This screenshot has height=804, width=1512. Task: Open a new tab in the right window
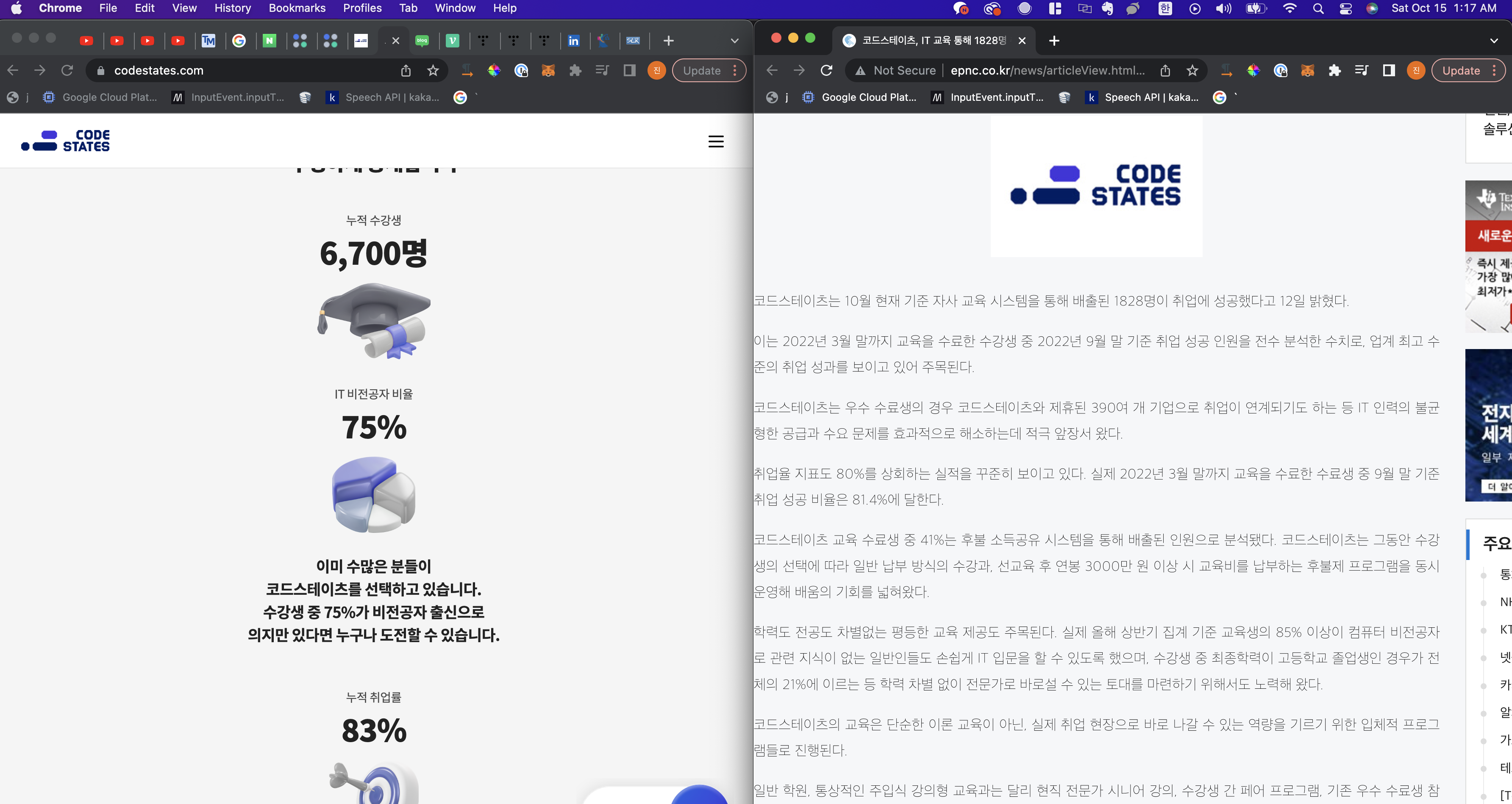(1054, 41)
